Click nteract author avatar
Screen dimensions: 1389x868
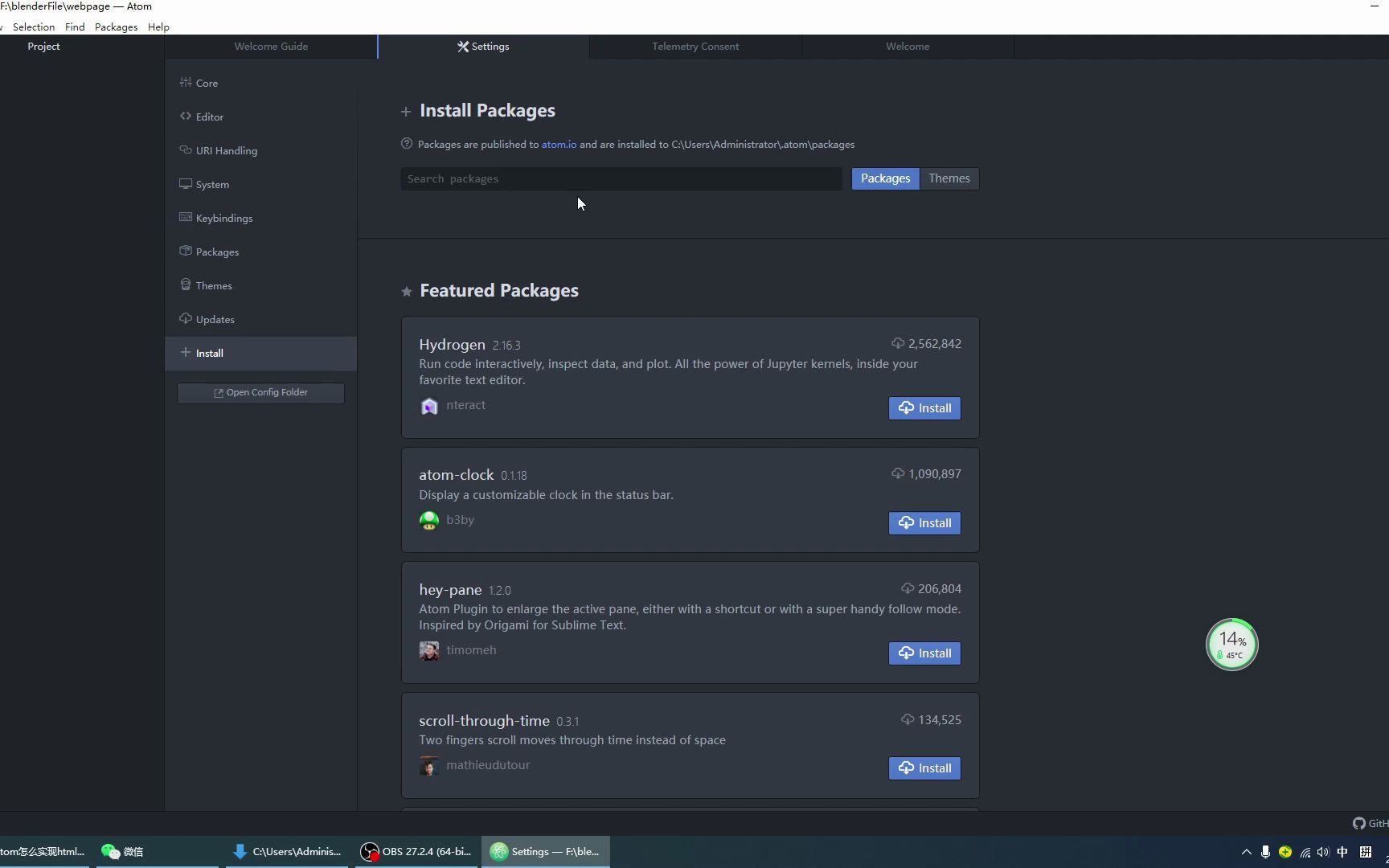(x=429, y=406)
